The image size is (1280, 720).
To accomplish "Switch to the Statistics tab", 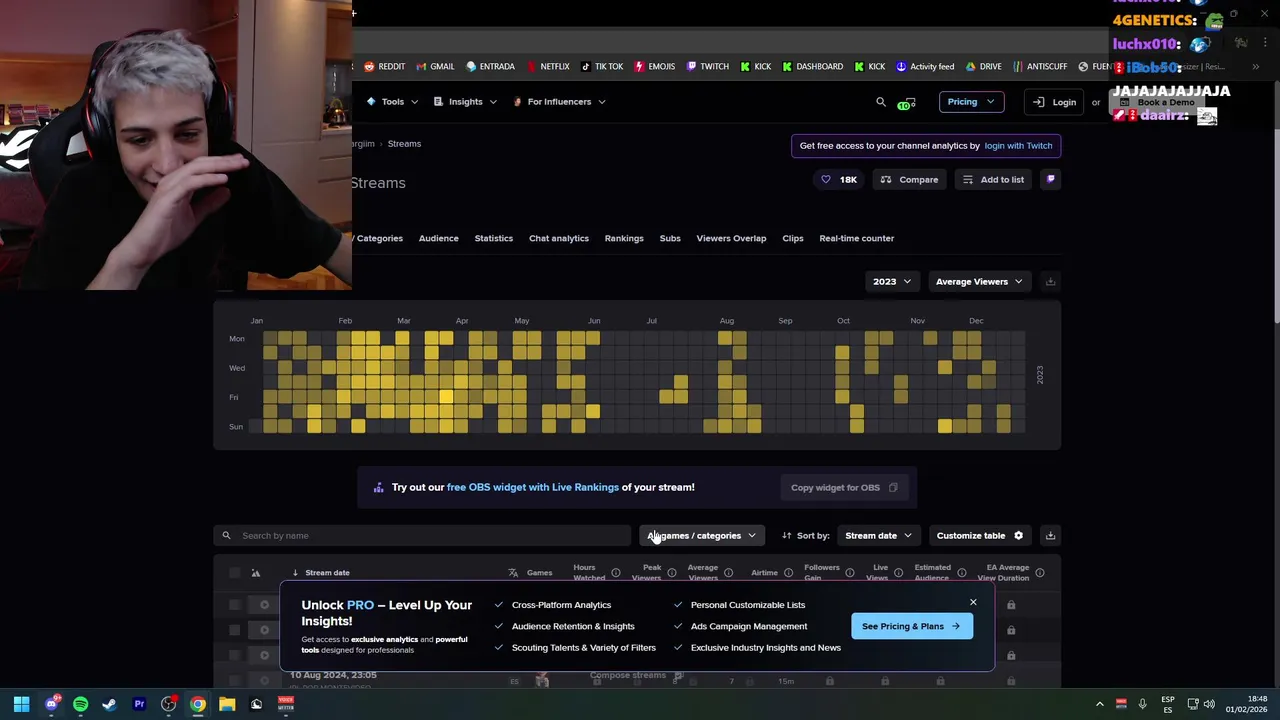I will [x=493, y=239].
